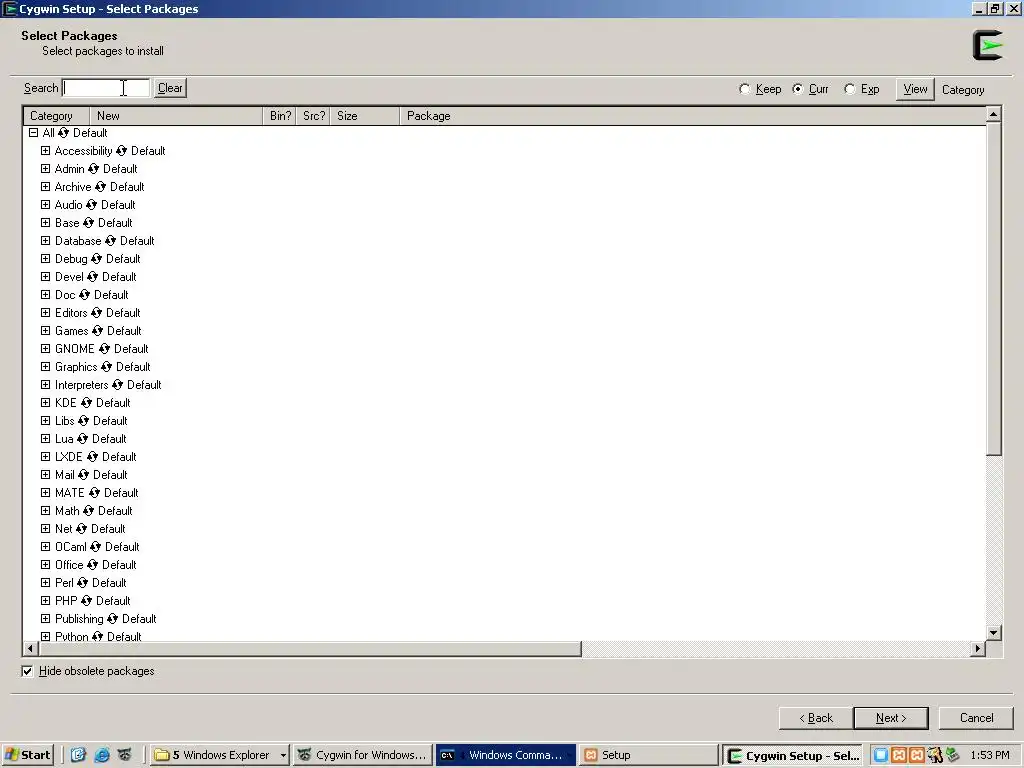Click the cycle icon next to Database
This screenshot has width=1024, height=768.
coord(110,241)
